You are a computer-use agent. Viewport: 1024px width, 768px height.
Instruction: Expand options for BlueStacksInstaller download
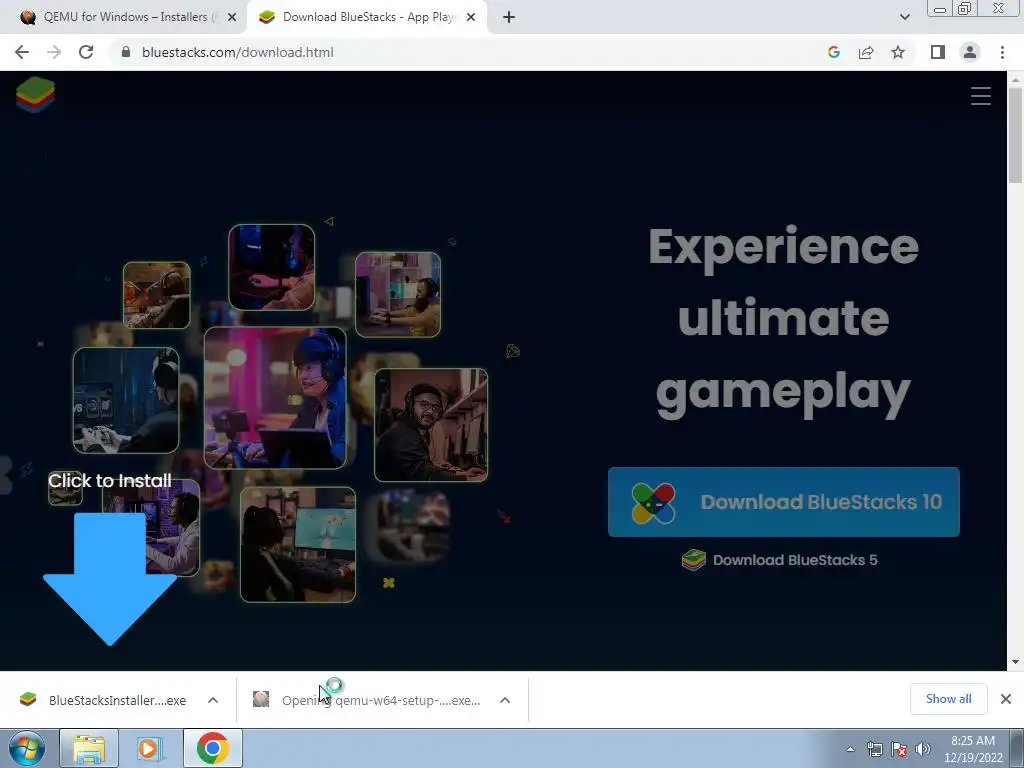213,700
